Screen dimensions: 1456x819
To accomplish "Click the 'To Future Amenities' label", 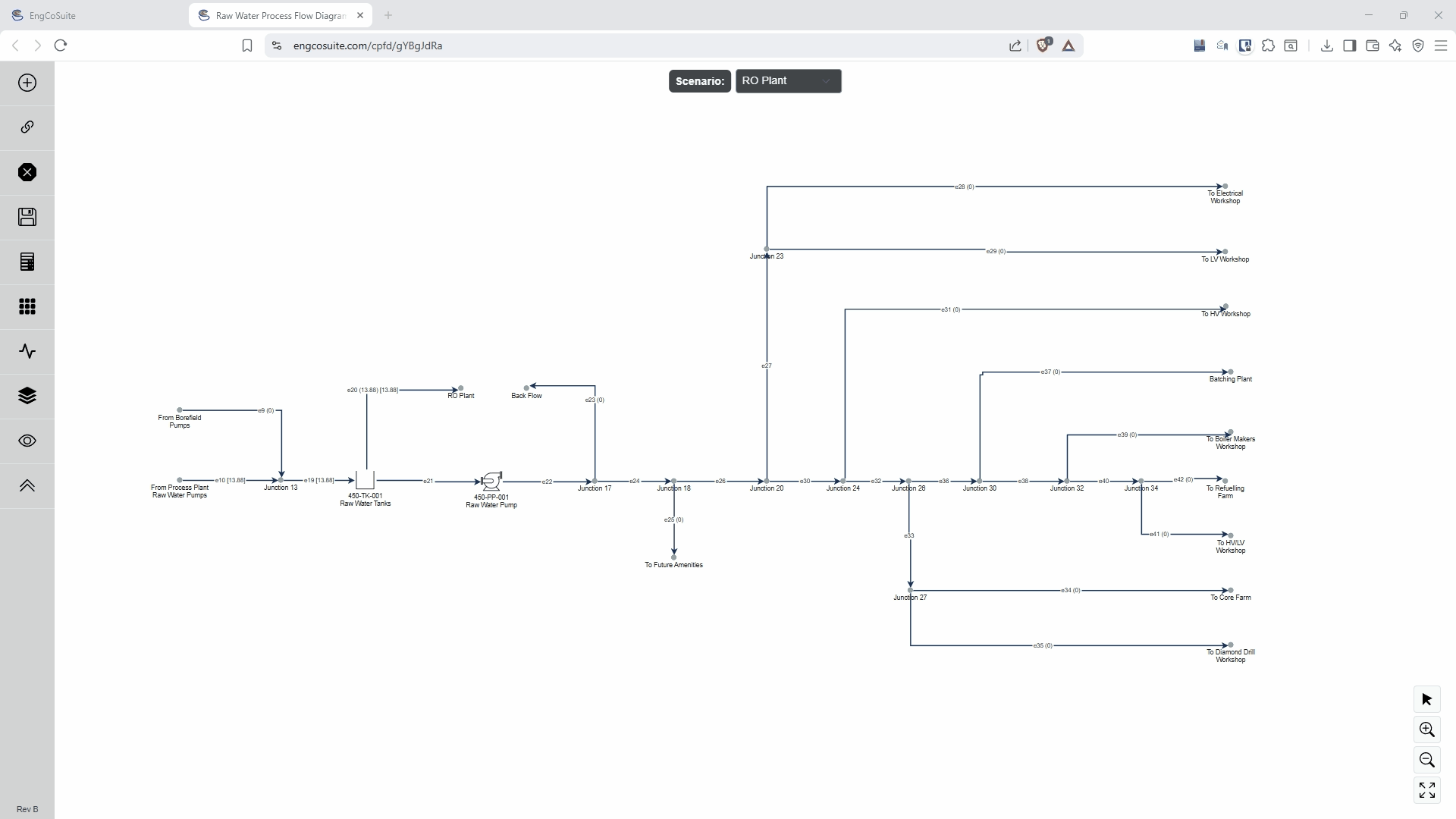I will tap(673, 565).
